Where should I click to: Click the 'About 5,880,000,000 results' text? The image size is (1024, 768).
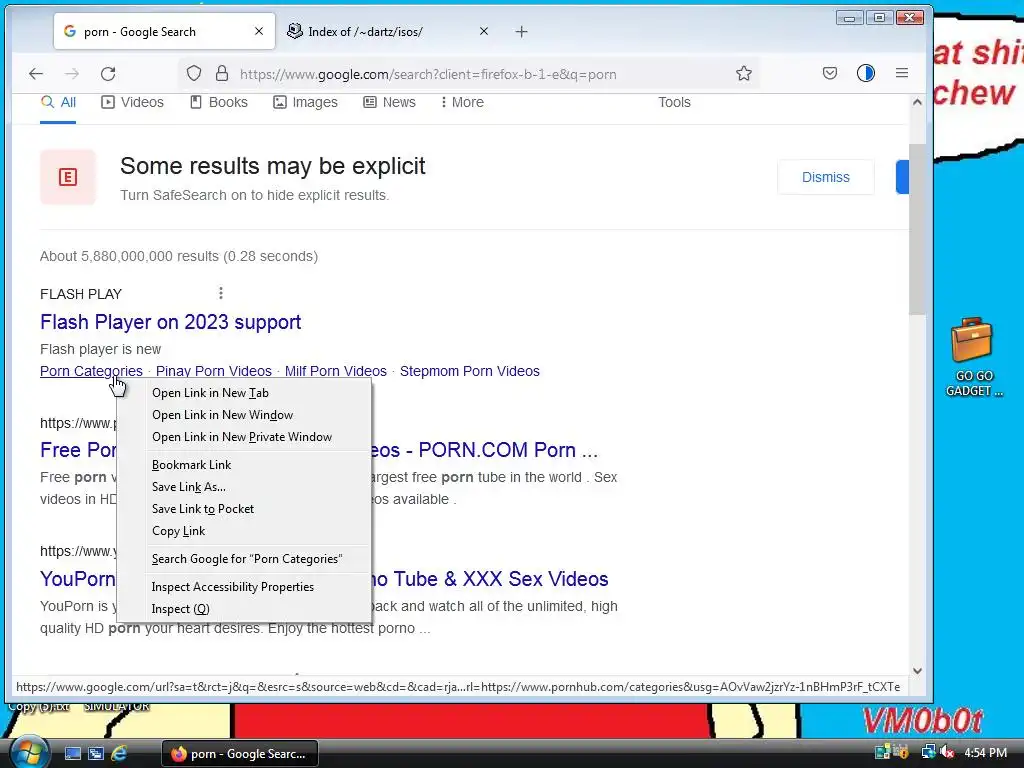(179, 256)
